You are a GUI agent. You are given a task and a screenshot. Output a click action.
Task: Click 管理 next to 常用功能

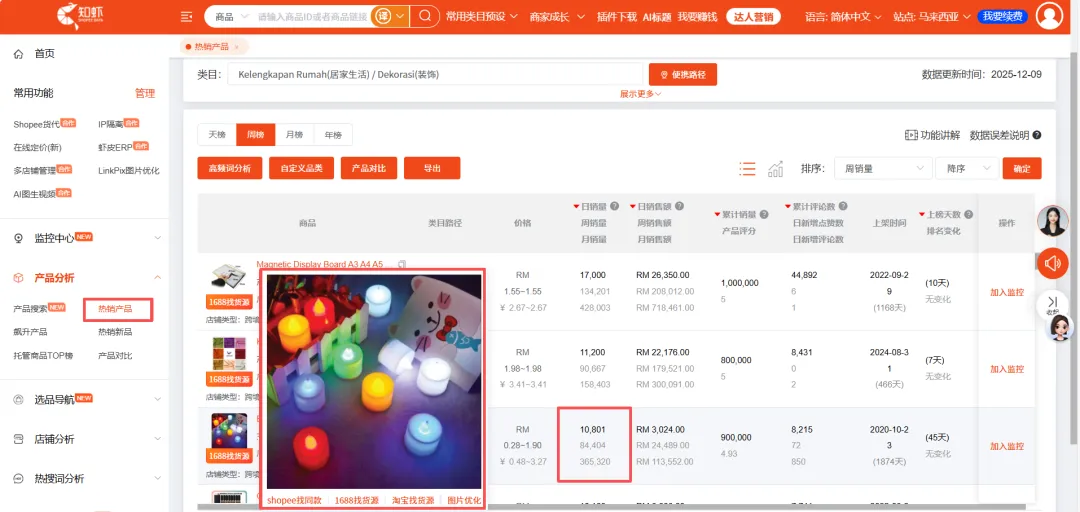click(145, 93)
